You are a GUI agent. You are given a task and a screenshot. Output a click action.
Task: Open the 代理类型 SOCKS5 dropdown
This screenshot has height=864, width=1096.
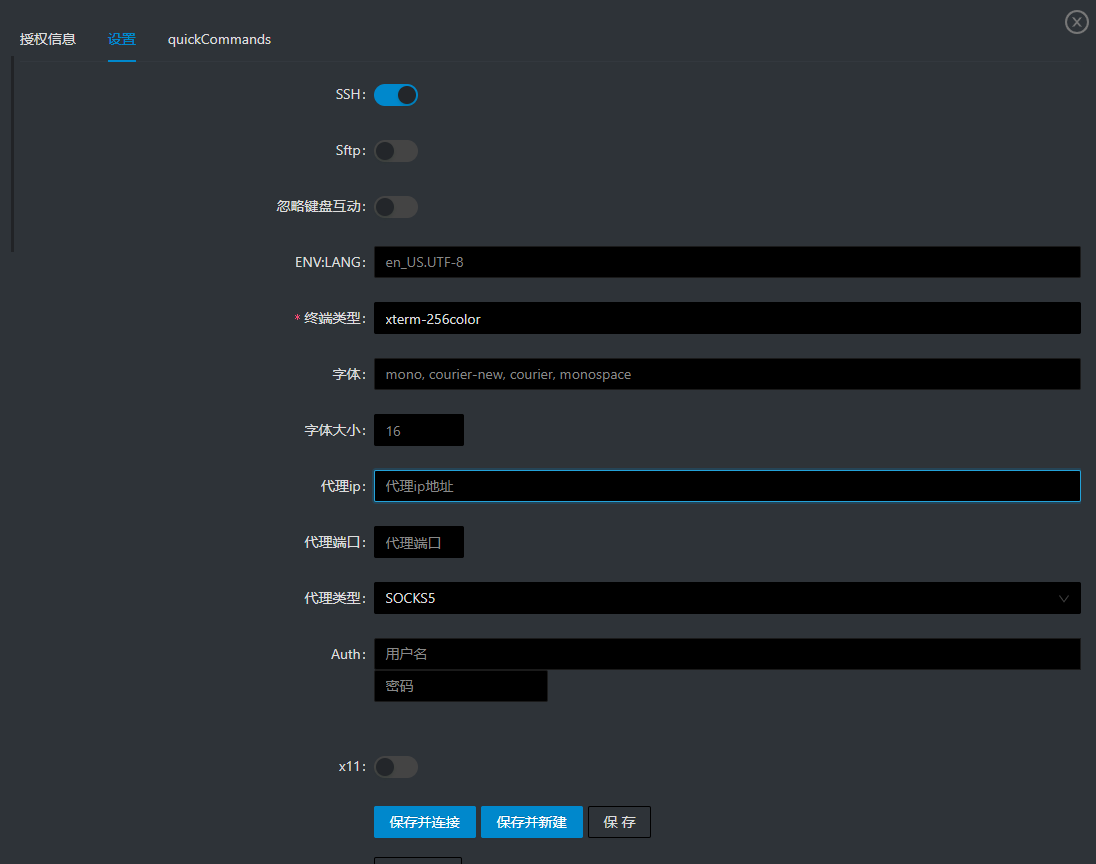click(727, 598)
